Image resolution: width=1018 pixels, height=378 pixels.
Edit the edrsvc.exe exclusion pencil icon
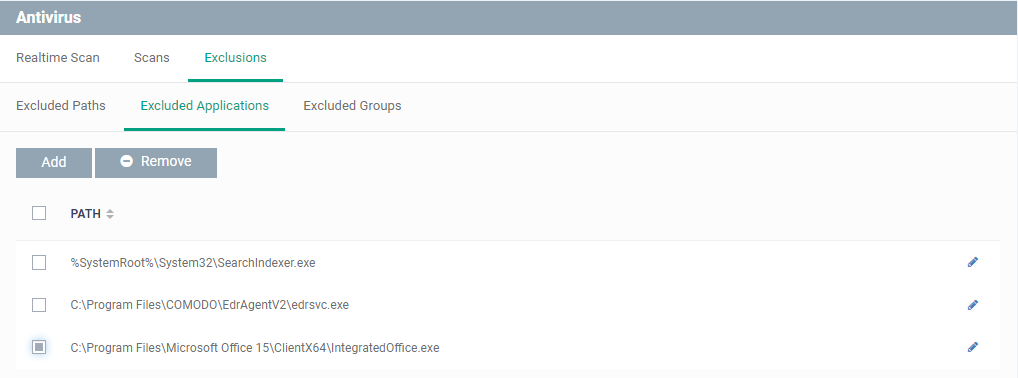[x=973, y=305]
